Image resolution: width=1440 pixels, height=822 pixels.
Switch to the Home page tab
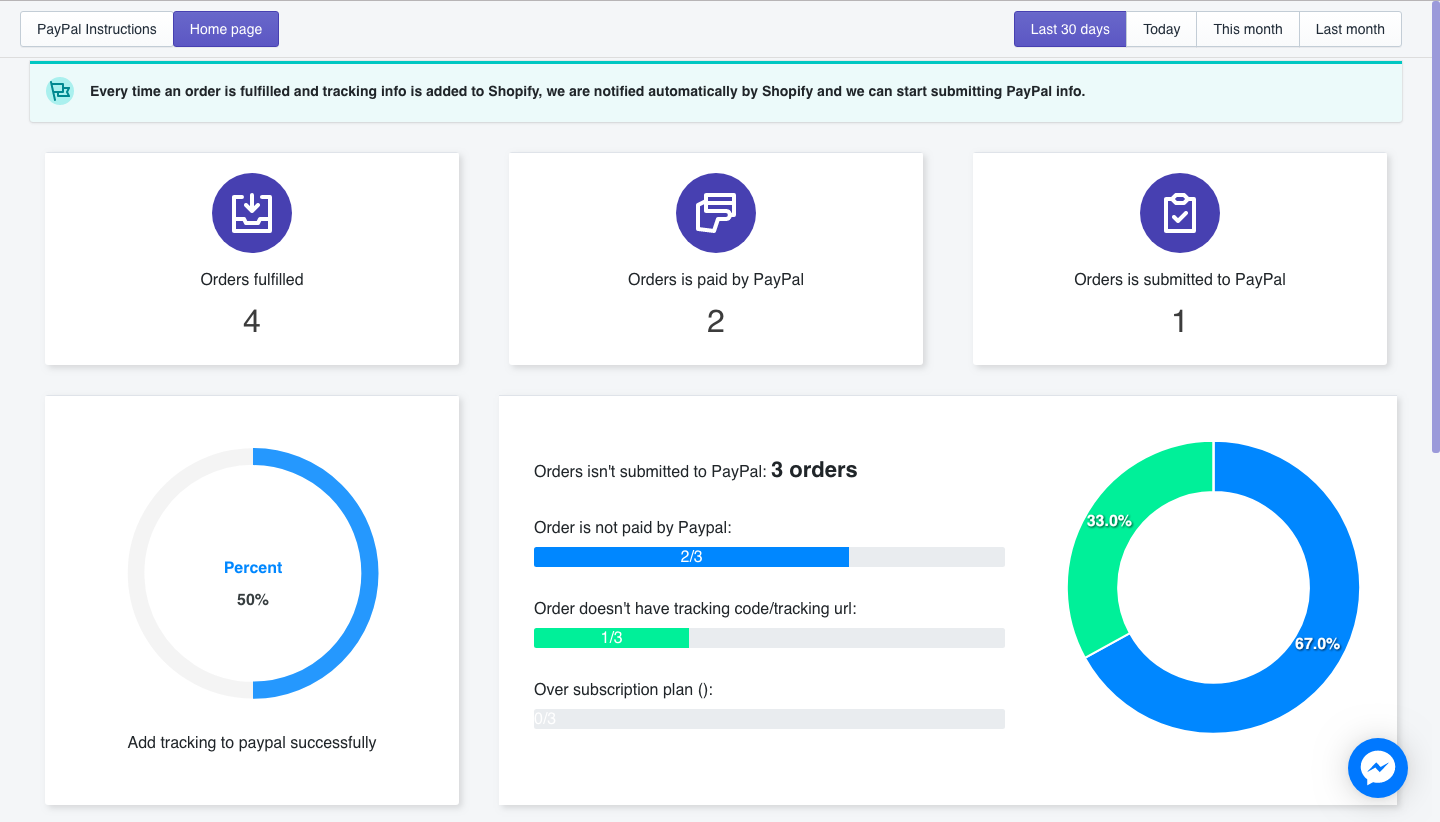[226, 29]
